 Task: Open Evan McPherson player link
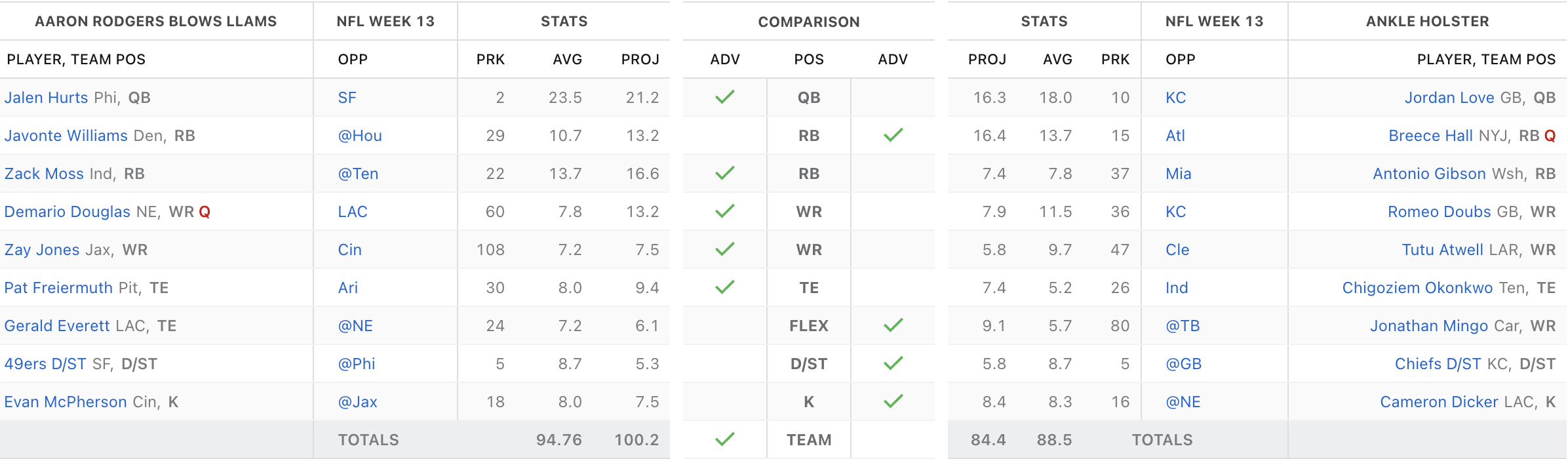point(66,402)
